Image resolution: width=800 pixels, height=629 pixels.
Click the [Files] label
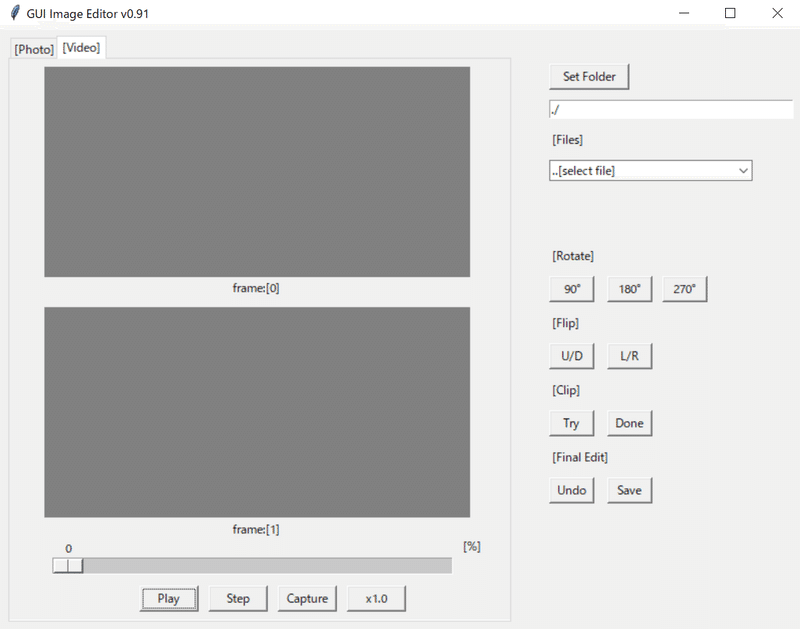click(567, 140)
